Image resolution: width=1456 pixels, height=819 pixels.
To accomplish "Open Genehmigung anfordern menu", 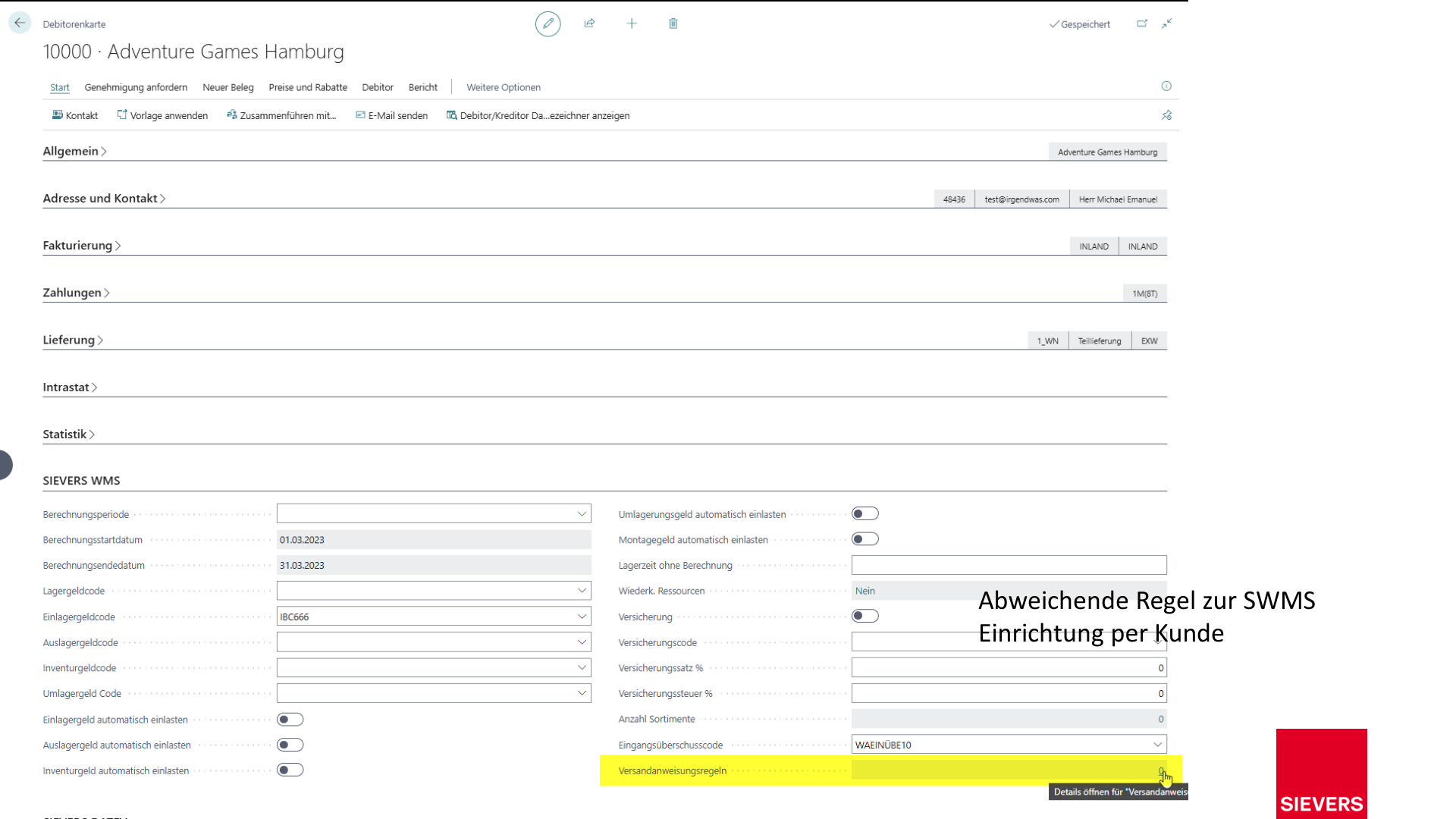I will [x=136, y=87].
